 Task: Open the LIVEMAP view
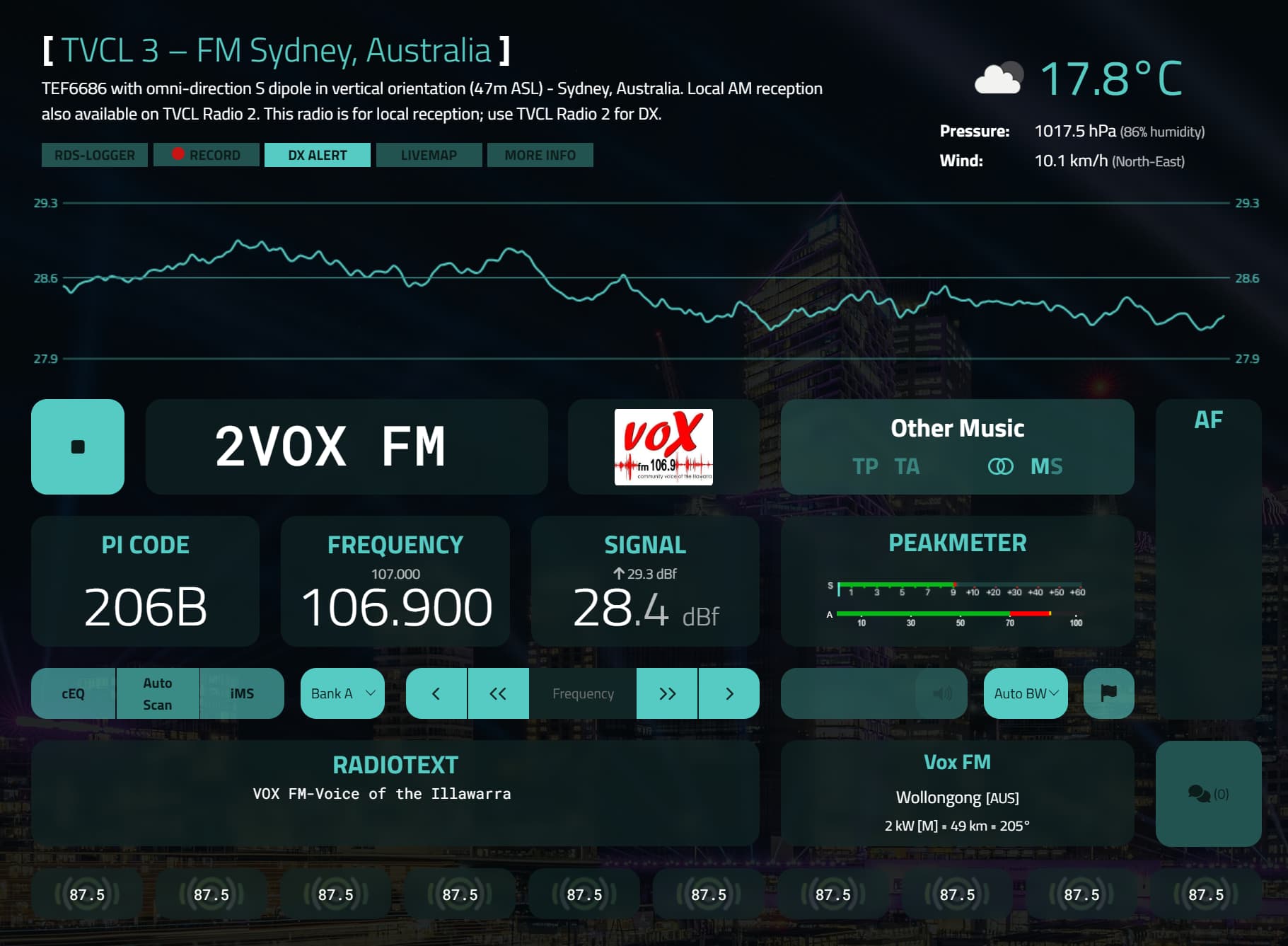[429, 155]
